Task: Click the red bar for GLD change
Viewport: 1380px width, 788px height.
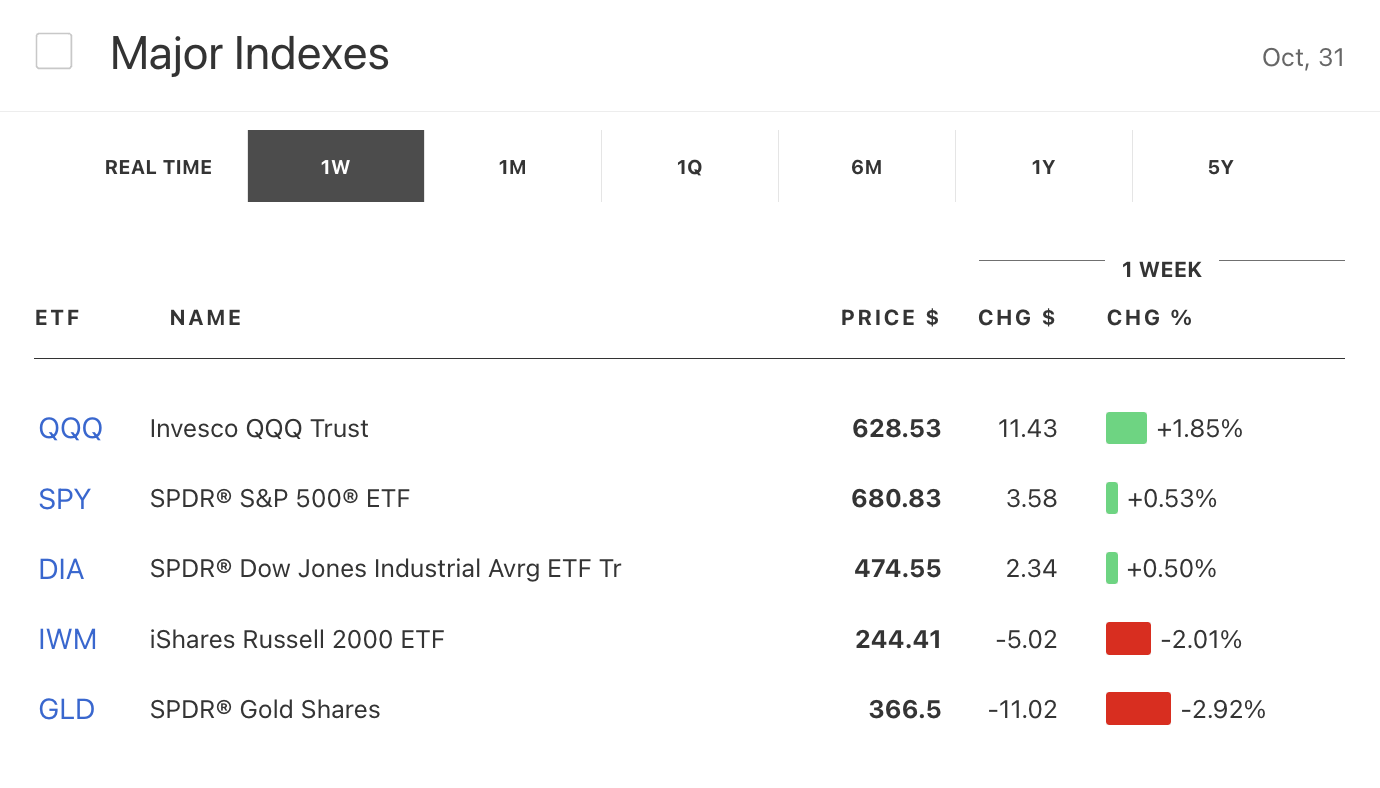Action: [1138, 709]
